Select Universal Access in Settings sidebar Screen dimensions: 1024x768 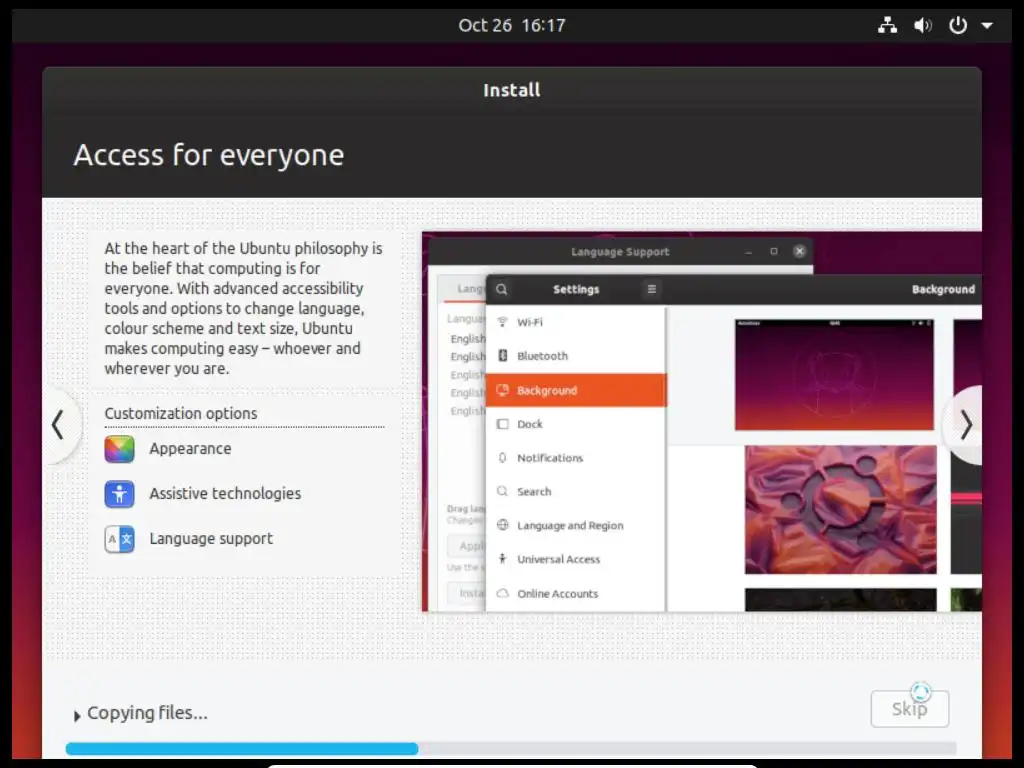point(576,560)
